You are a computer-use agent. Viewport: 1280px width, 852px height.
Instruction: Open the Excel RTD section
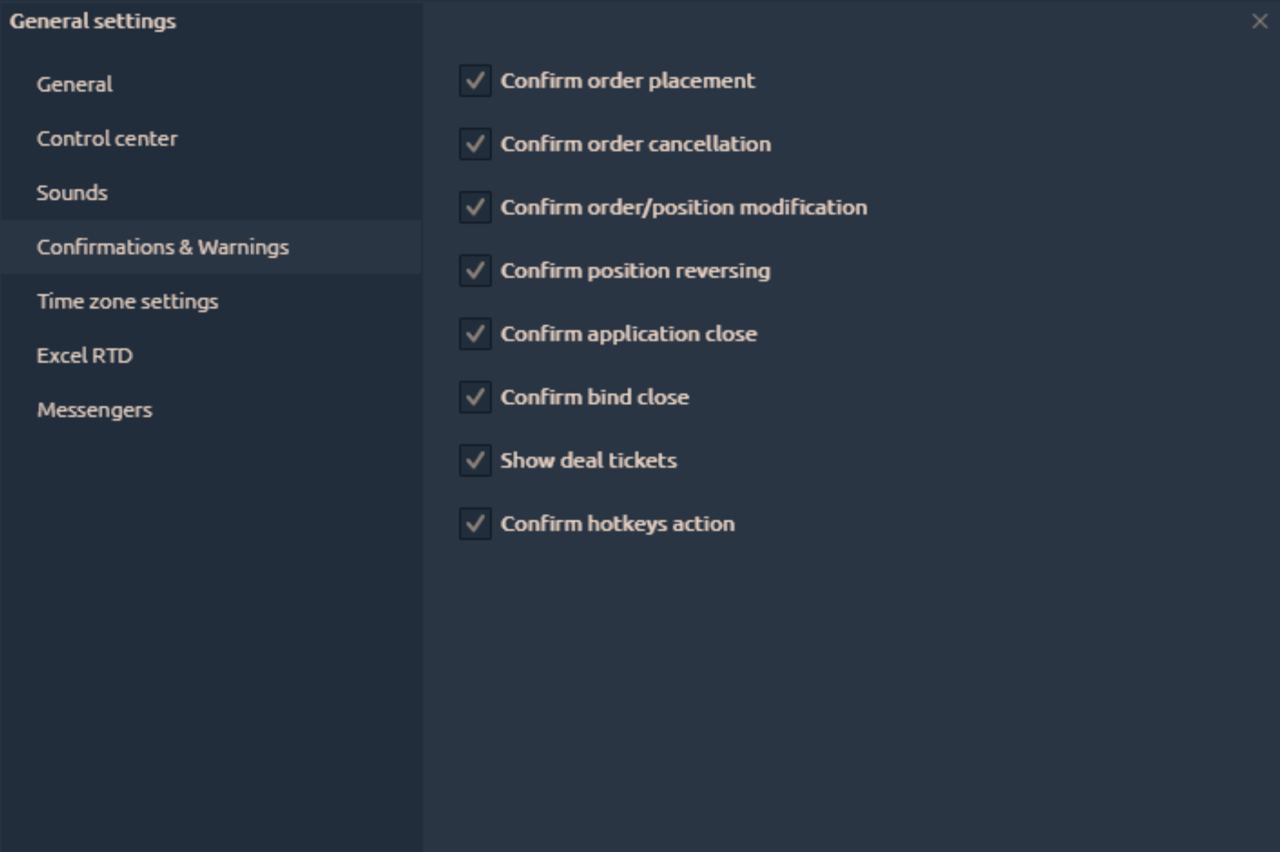tap(85, 355)
